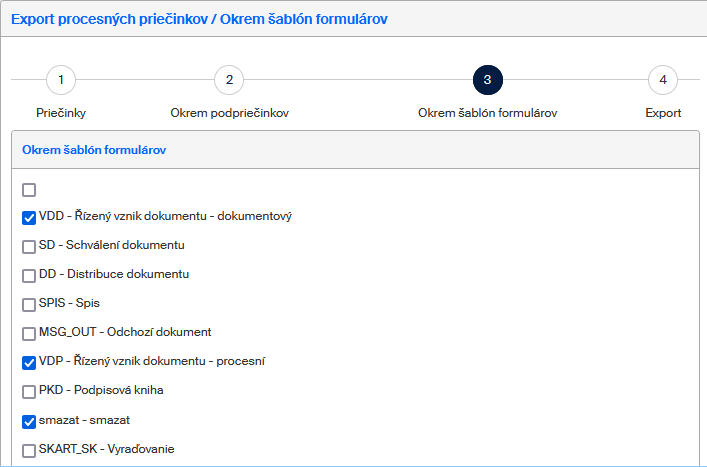Click the Export step label
Viewport: 707px width, 467px height.
663,113
